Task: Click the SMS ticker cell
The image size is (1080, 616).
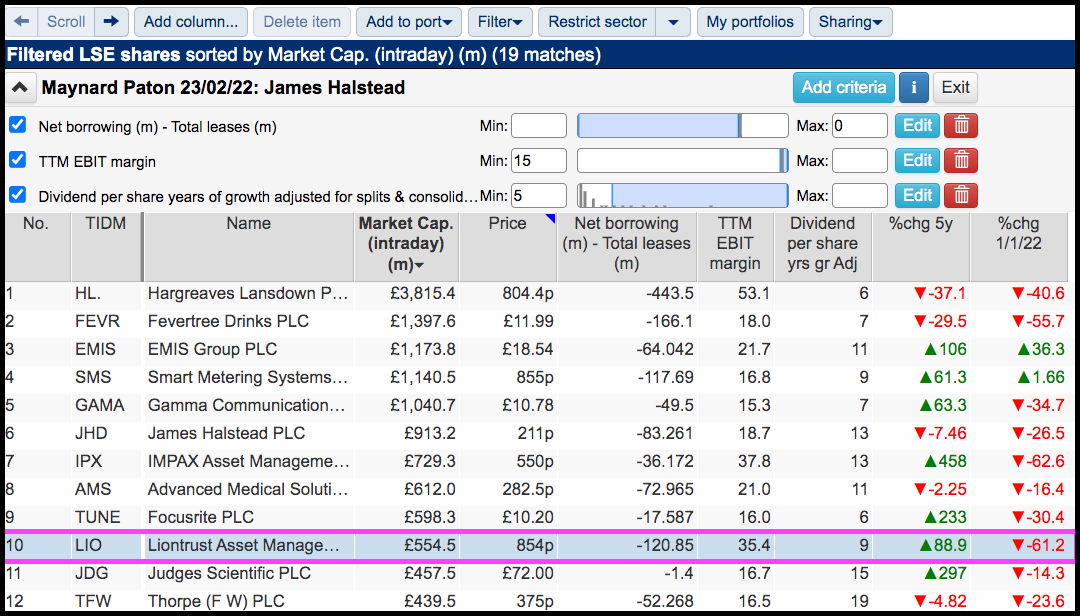Action: pos(106,378)
